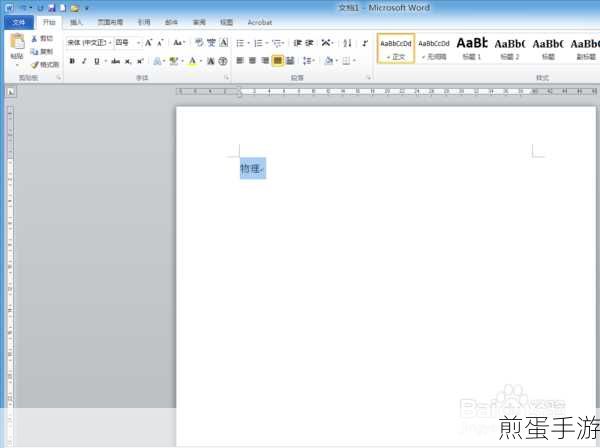Apply the No Spacing style

(434, 48)
